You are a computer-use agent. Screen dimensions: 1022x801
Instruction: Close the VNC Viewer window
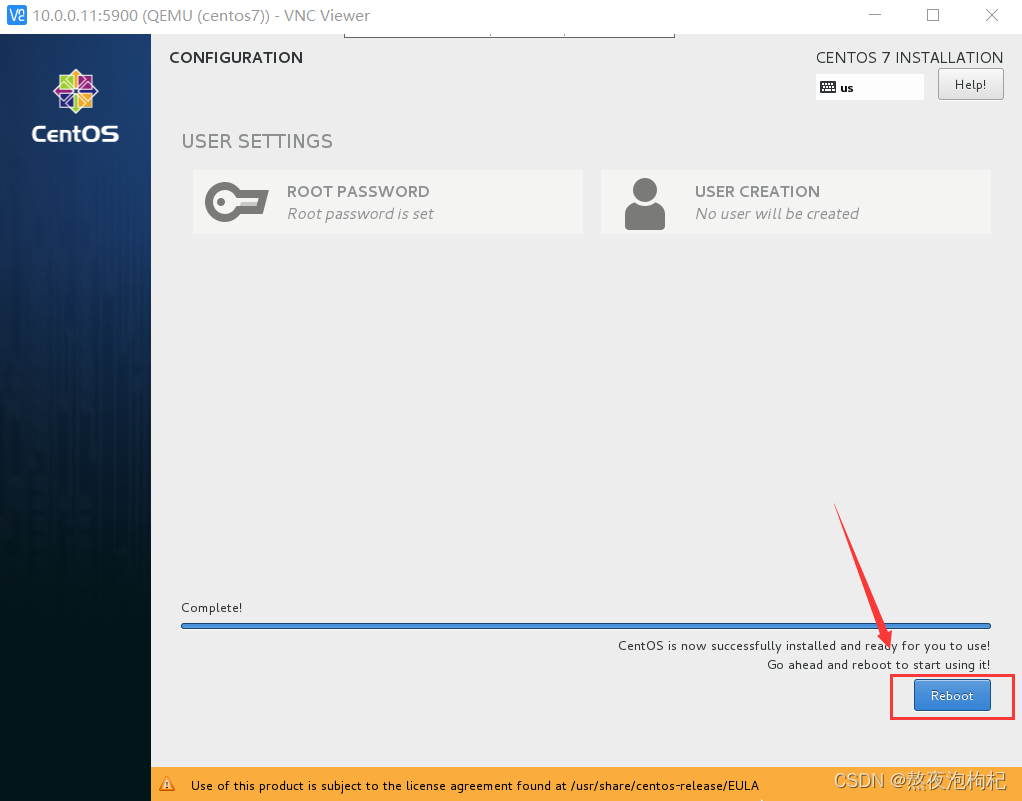(x=991, y=15)
